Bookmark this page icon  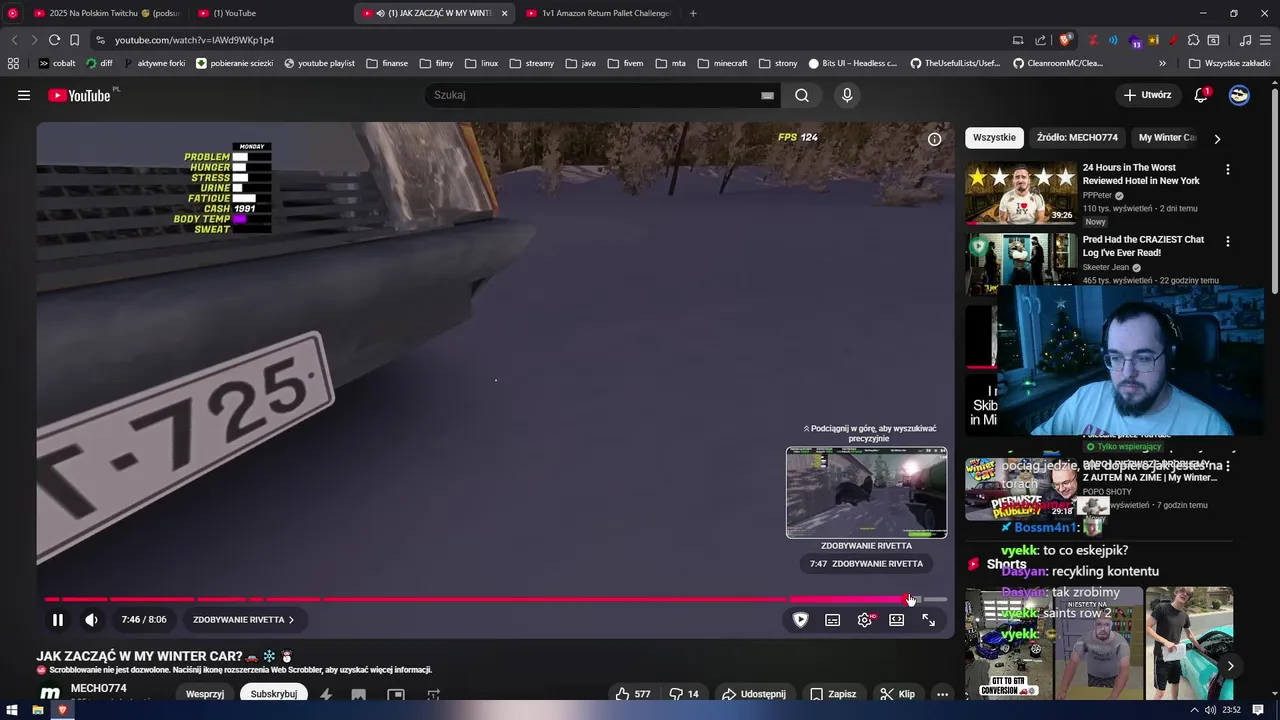pyautogui.click(x=74, y=40)
